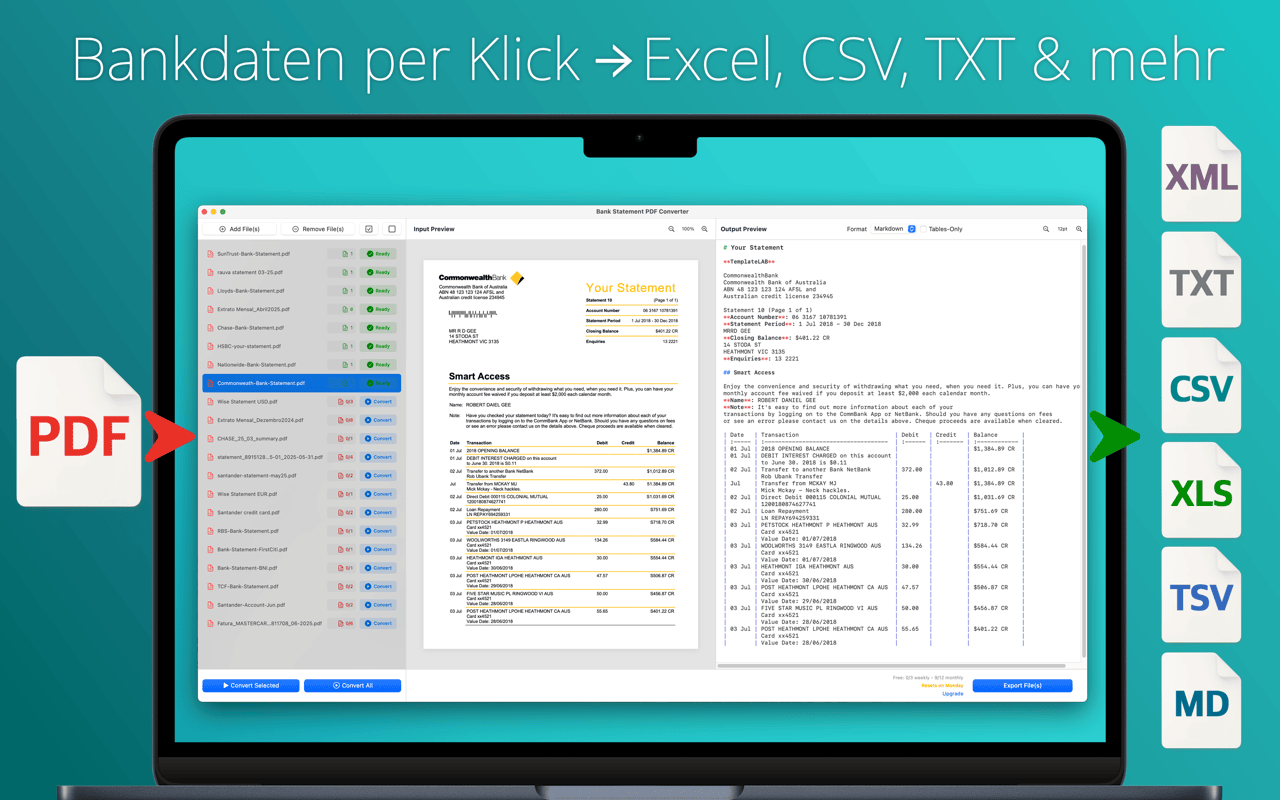This screenshot has height=800, width=1280.
Task: Click the Export File(s) button
Action: (1022, 686)
